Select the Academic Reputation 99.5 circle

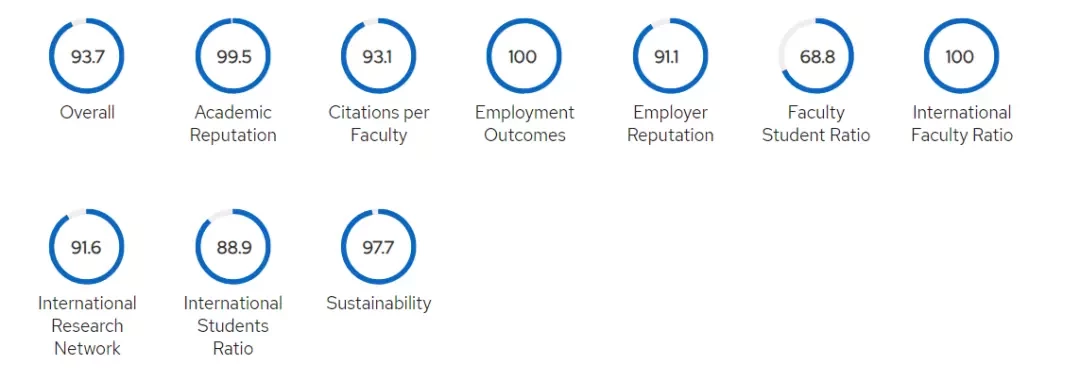[x=233, y=56]
